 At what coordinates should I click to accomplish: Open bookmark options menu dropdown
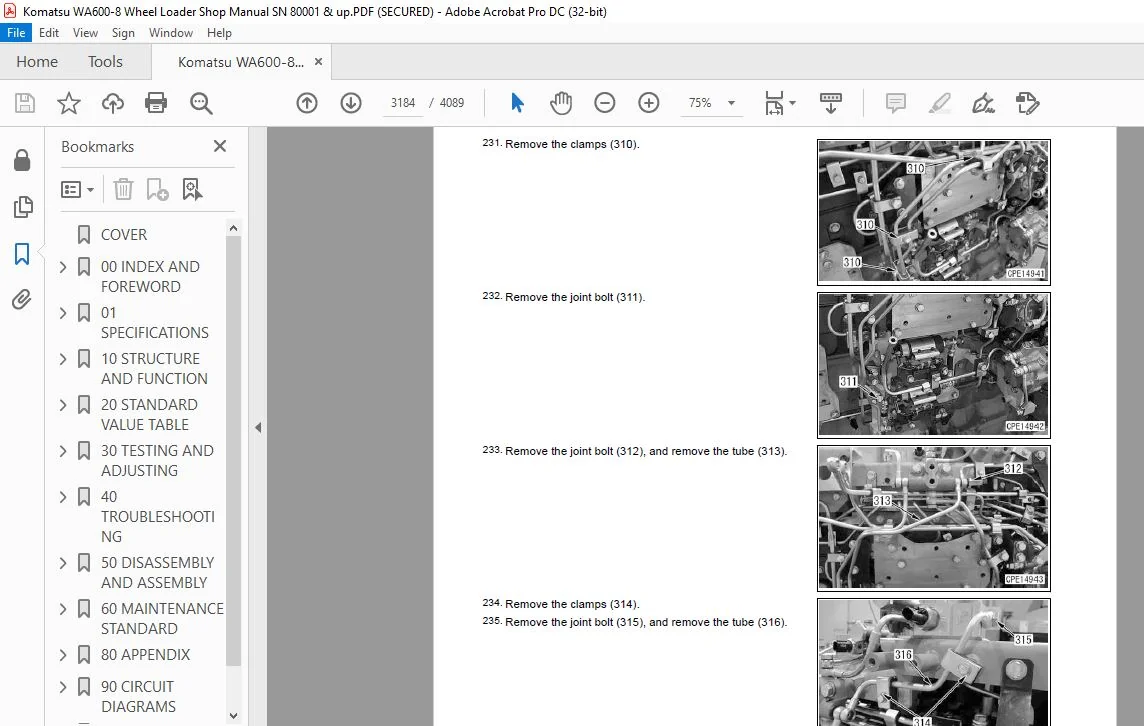(x=77, y=190)
